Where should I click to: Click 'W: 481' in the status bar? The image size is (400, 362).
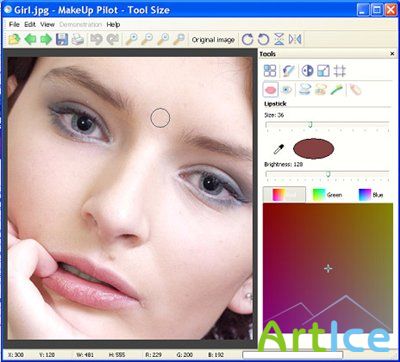tap(85, 355)
